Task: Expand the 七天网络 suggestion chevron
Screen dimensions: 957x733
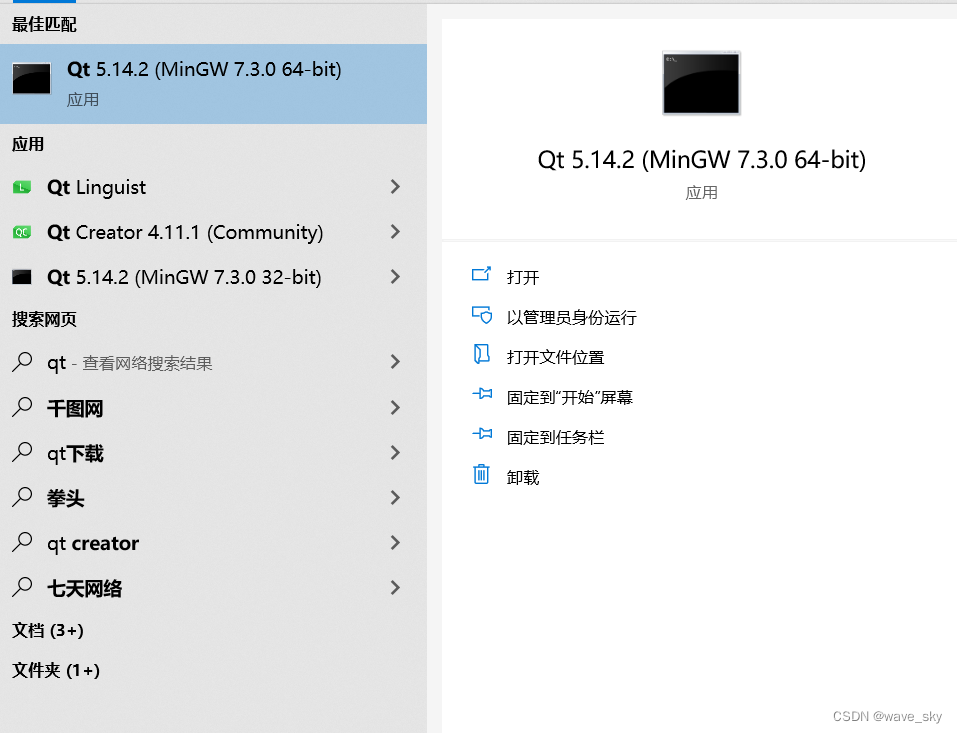Action: pyautogui.click(x=395, y=588)
